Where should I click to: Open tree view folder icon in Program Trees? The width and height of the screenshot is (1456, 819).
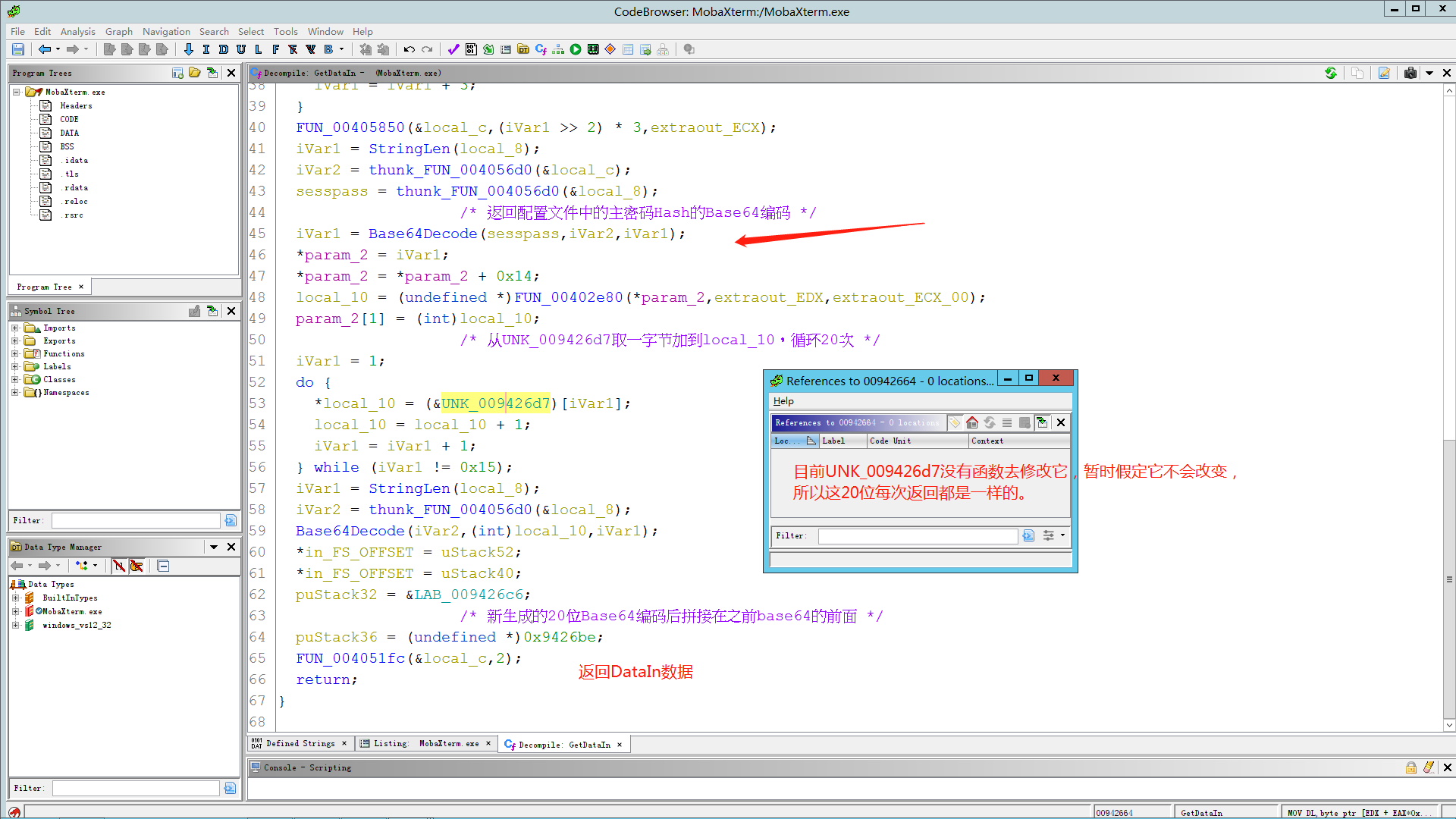195,73
